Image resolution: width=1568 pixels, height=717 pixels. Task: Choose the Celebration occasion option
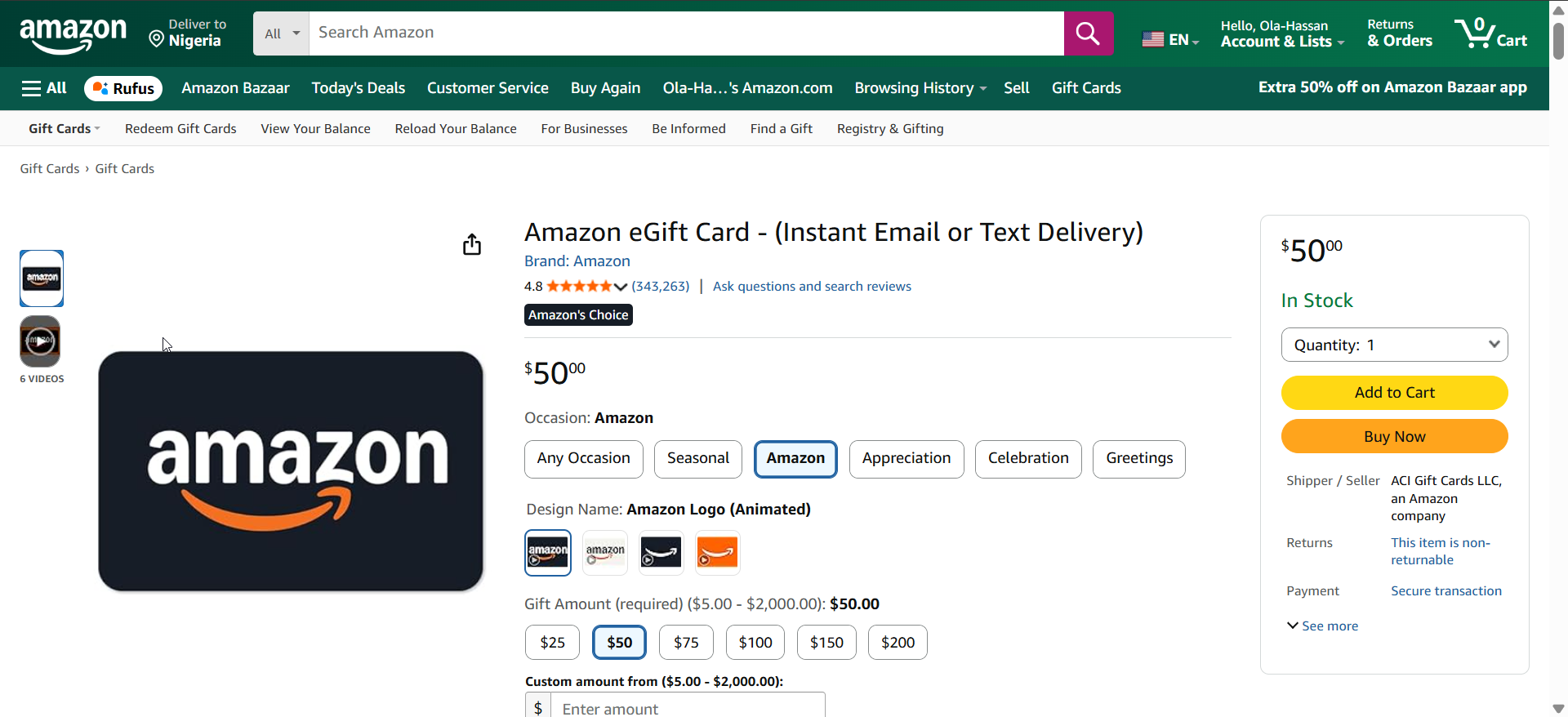(x=1027, y=459)
